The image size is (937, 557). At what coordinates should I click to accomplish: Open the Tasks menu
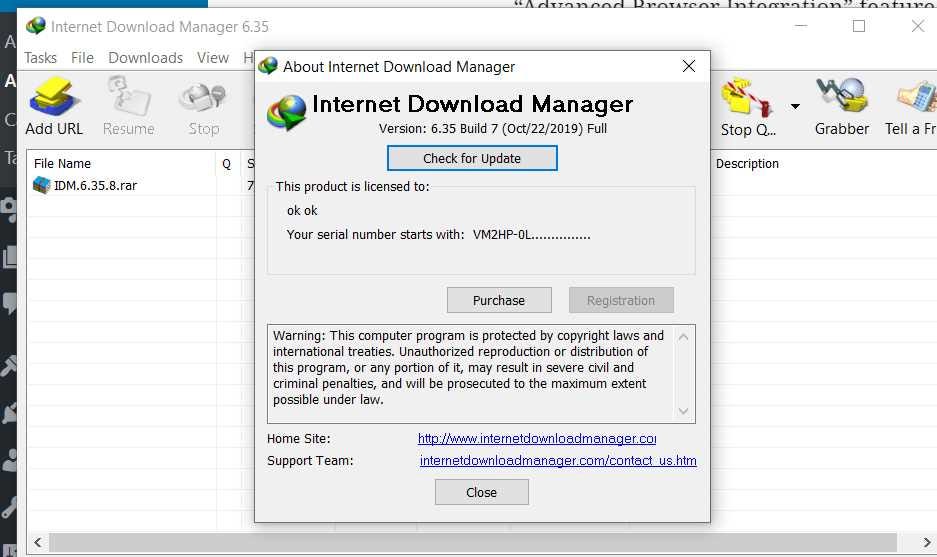[x=40, y=58]
